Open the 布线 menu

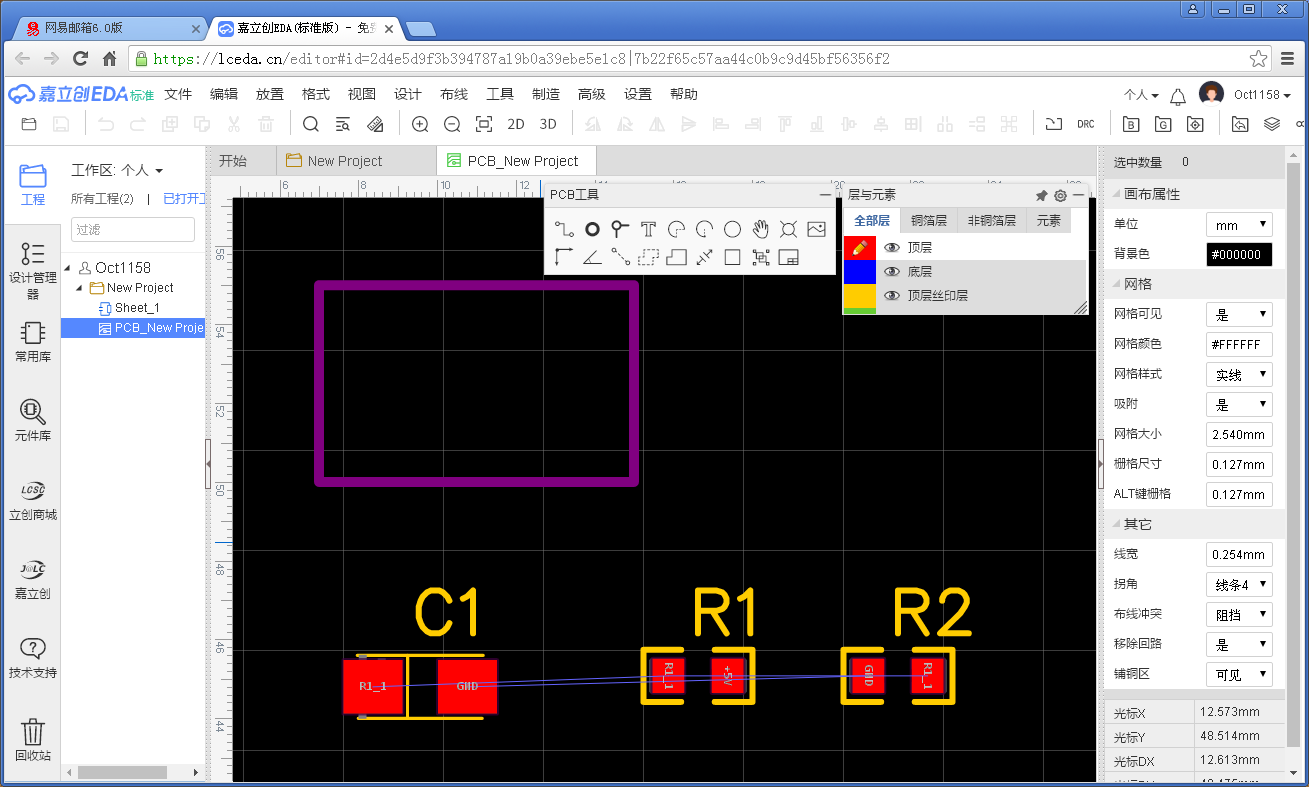pyautogui.click(x=454, y=94)
